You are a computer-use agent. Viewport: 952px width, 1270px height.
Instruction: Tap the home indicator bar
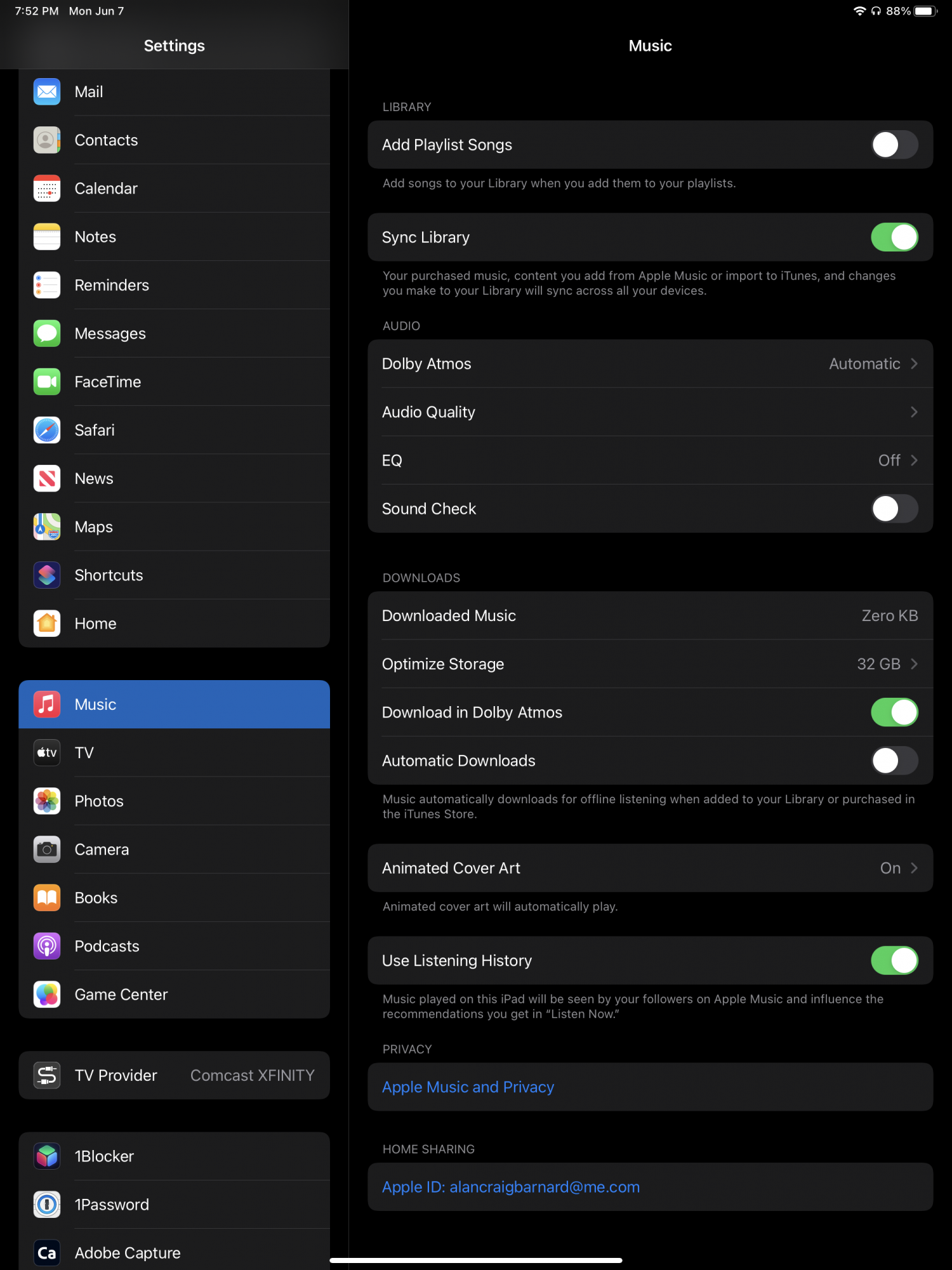[476, 1260]
